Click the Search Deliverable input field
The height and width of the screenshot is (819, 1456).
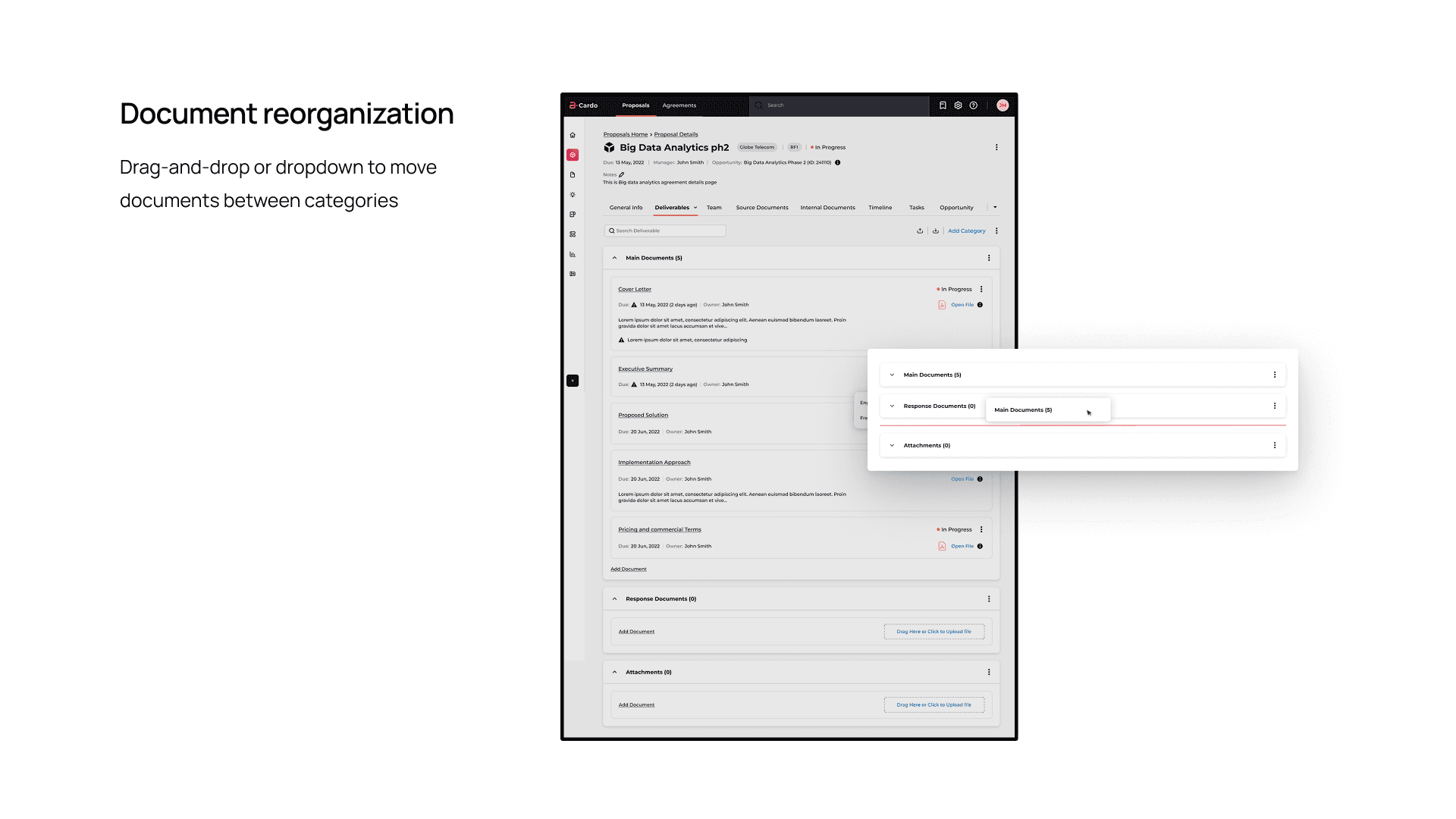[x=665, y=231]
